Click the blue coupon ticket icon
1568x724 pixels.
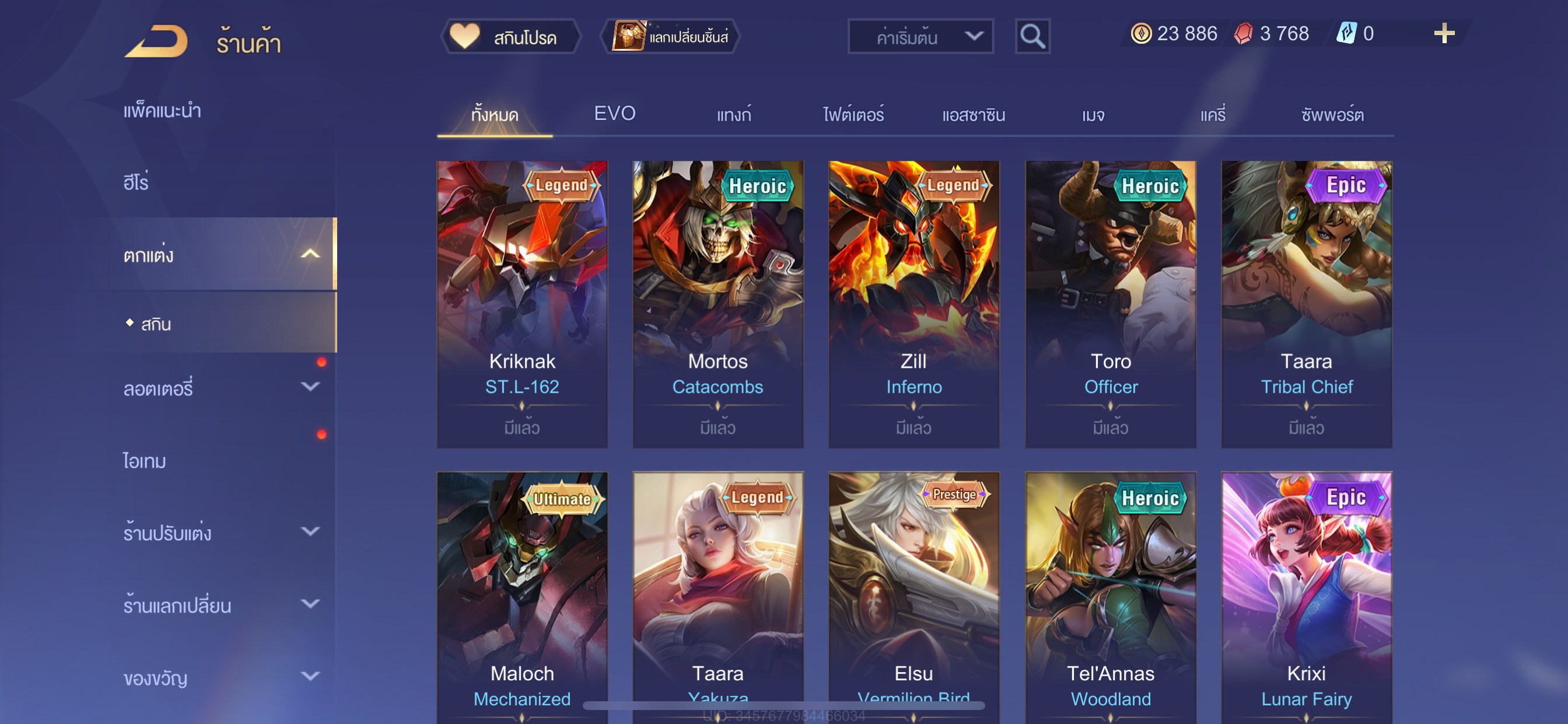[1346, 33]
